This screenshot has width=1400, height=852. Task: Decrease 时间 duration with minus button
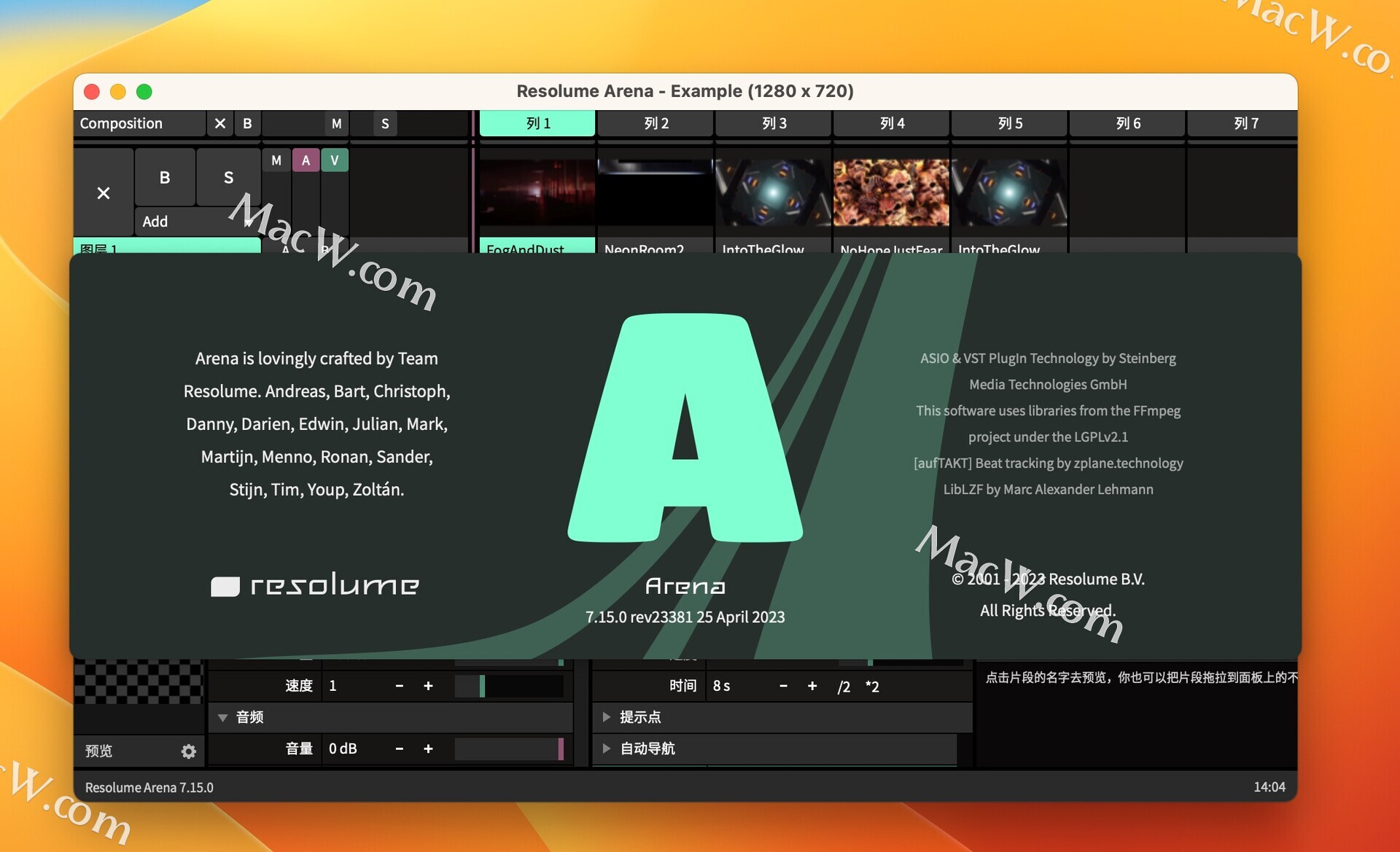click(783, 686)
